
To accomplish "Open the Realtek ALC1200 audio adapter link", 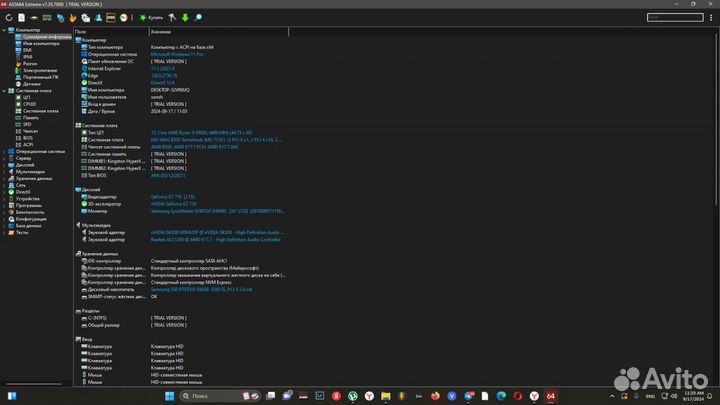I will click(x=215, y=239).
